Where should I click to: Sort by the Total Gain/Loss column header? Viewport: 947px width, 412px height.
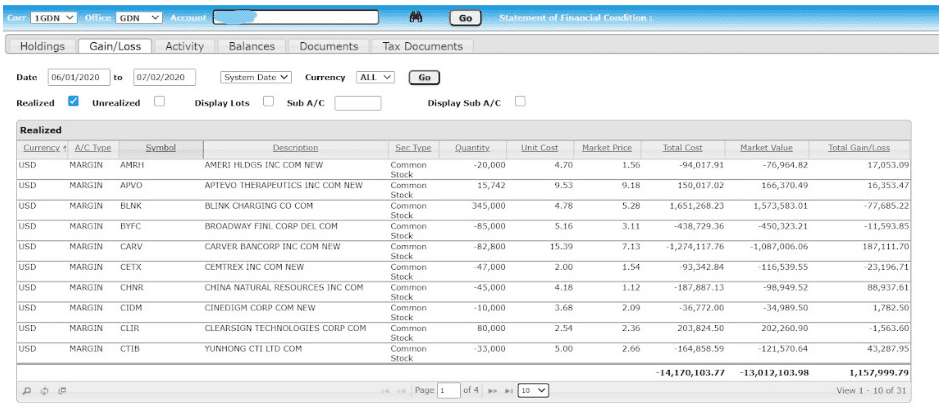(859, 148)
